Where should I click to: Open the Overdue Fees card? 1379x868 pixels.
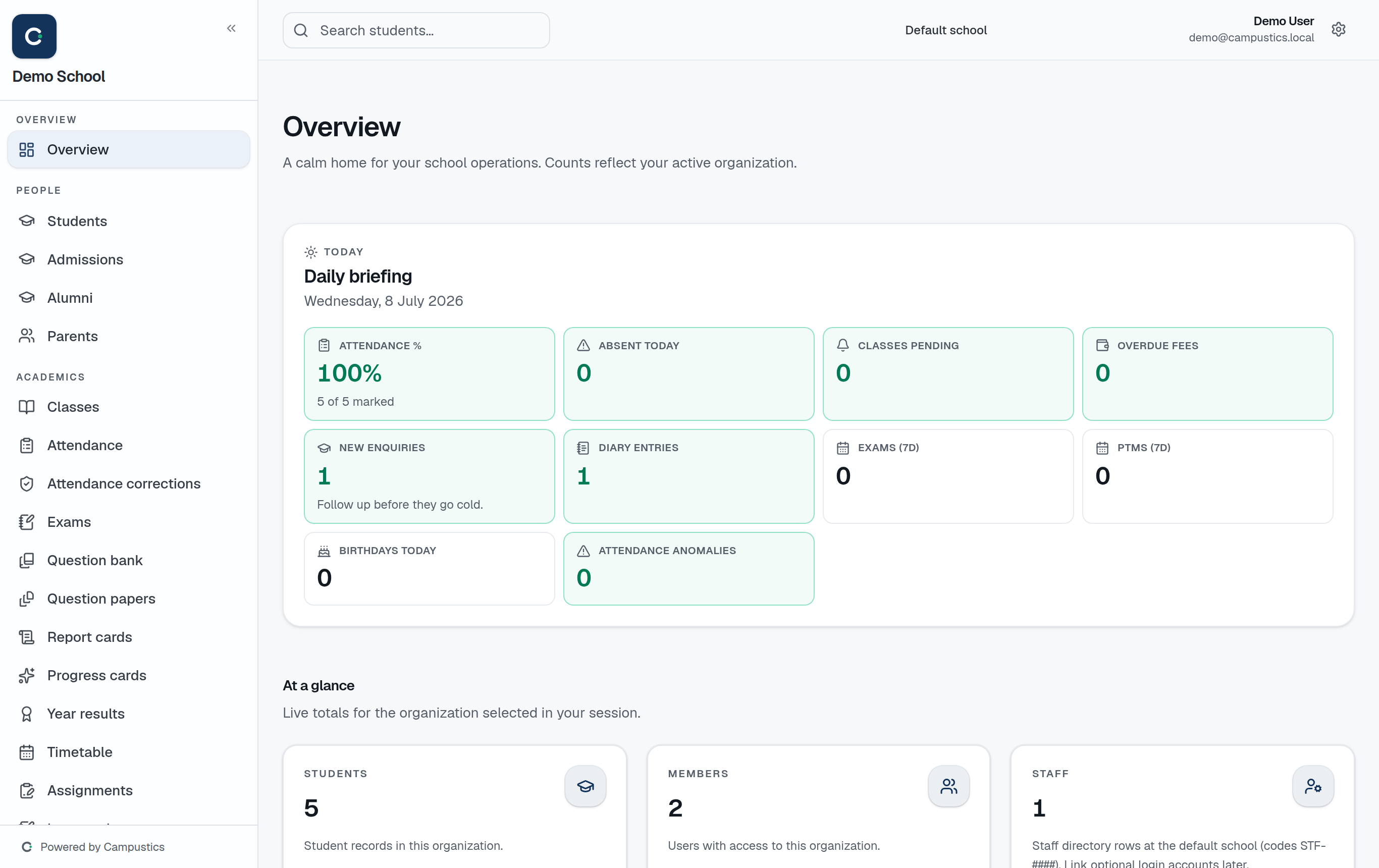point(1207,374)
